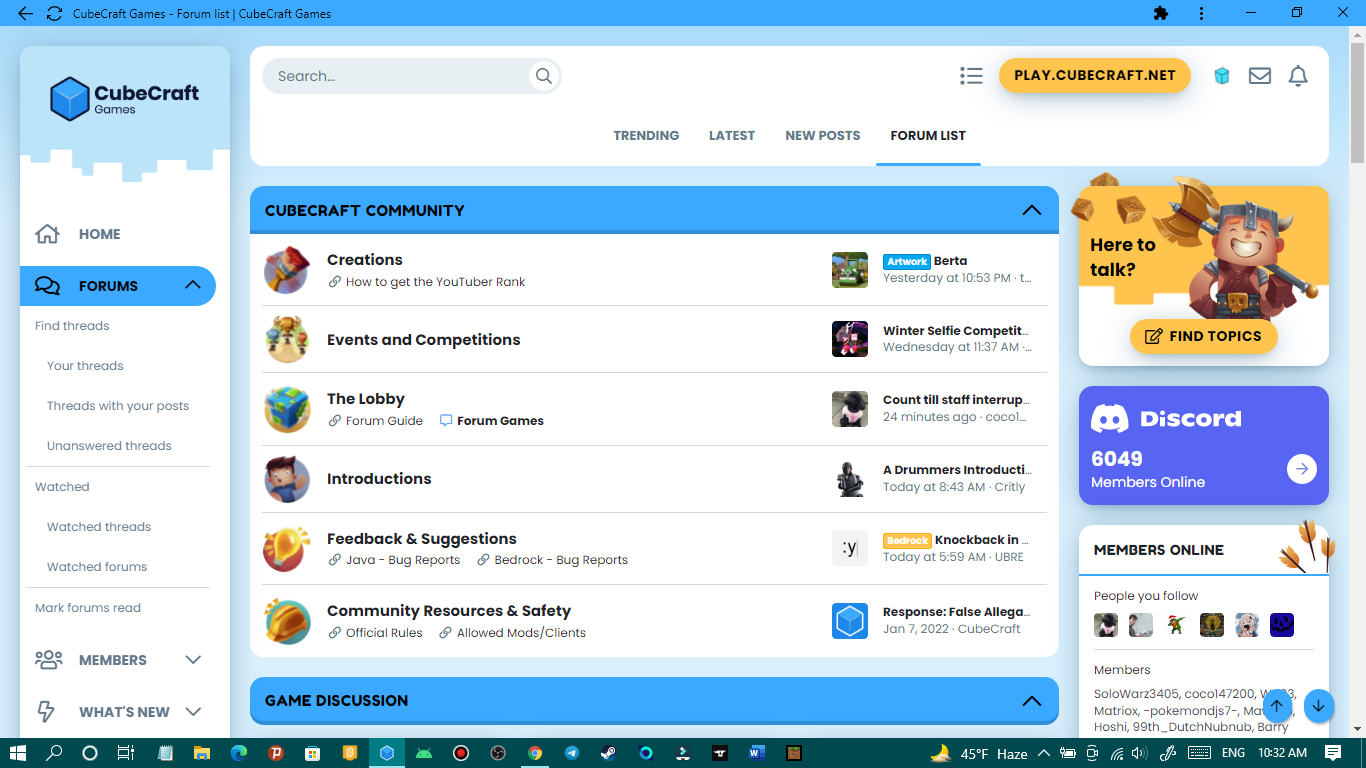Screen dimensions: 1366x768
Task: Click the Home house icon in the sidebar
Action: [47, 234]
